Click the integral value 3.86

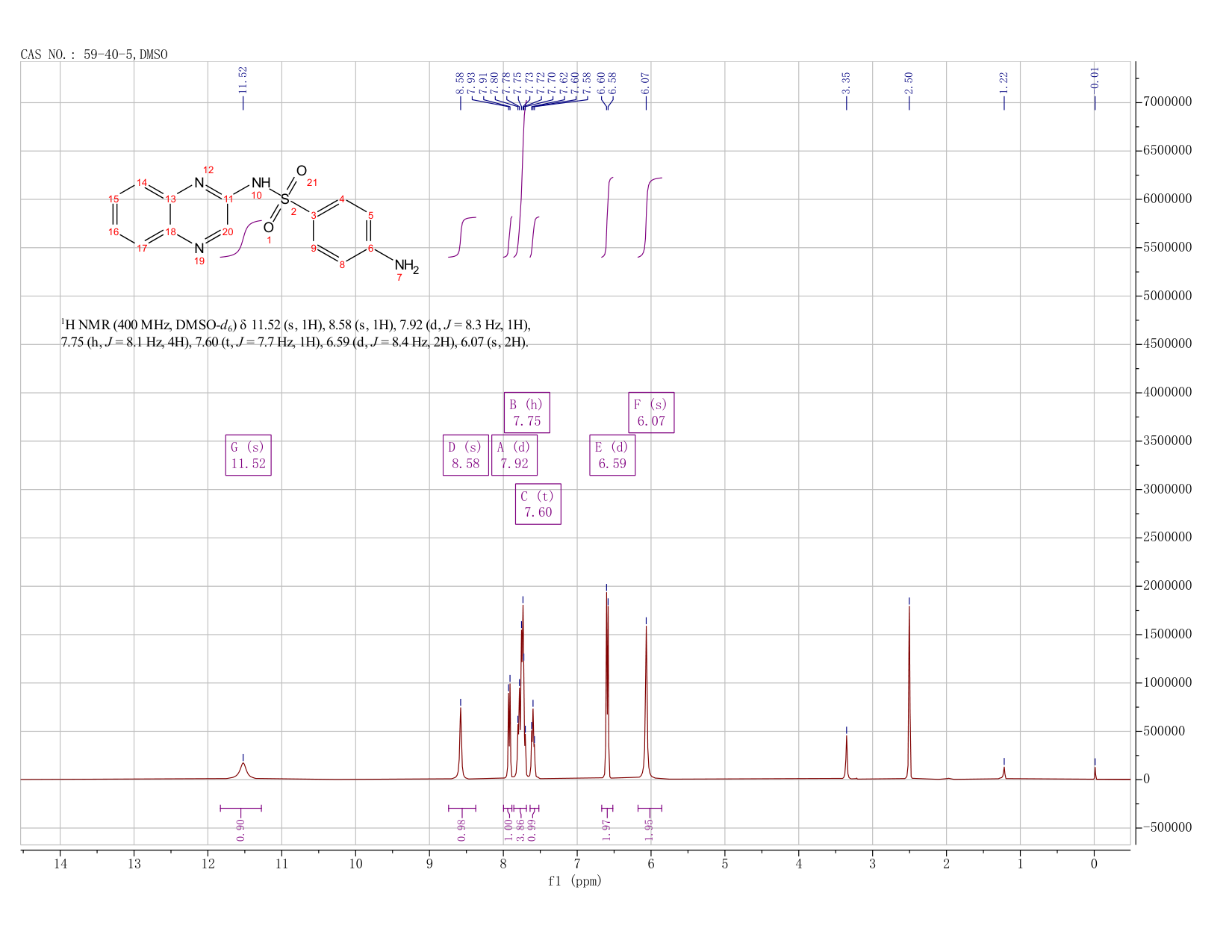pyautogui.click(x=520, y=830)
